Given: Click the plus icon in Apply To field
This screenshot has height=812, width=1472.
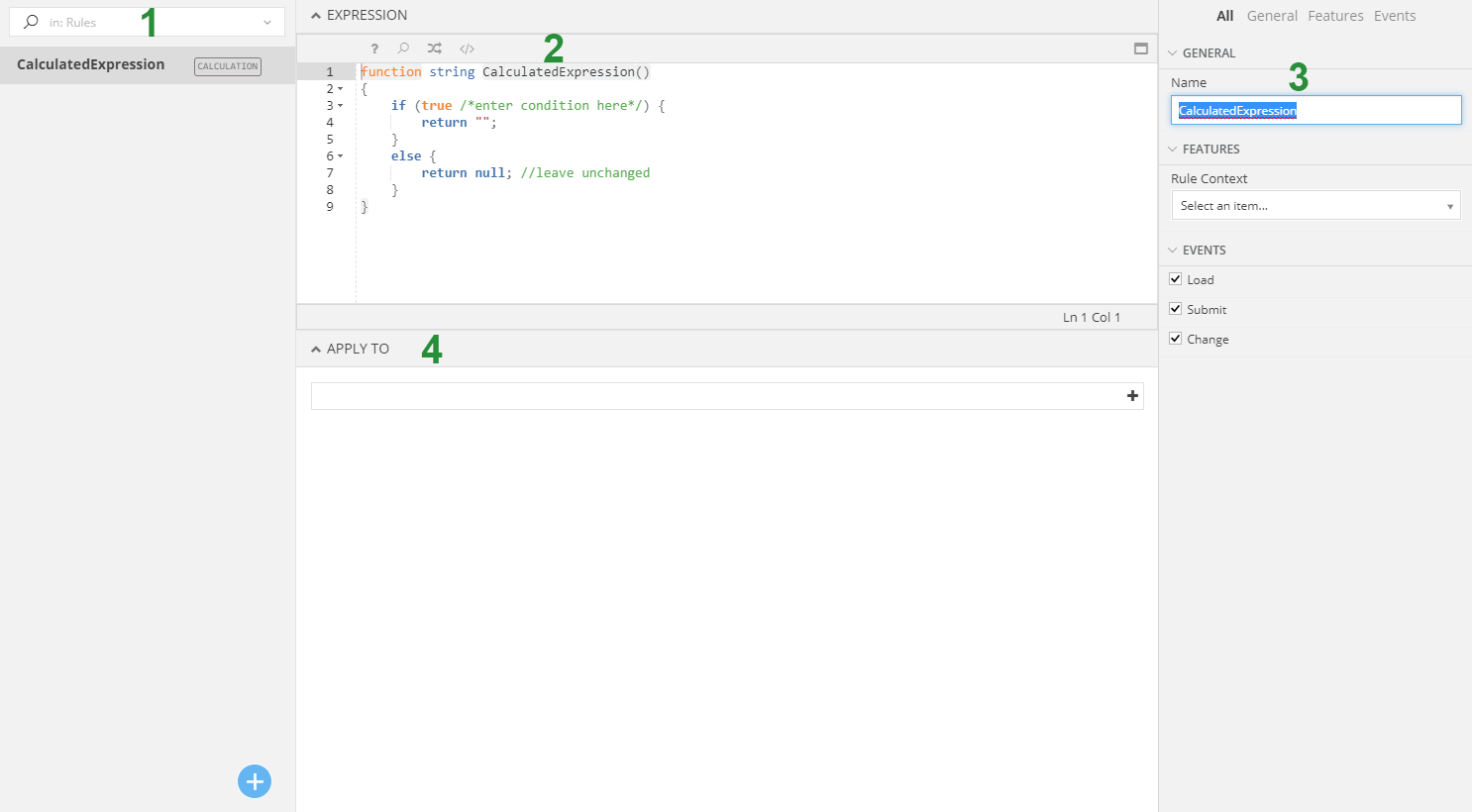Looking at the screenshot, I should pos(1132,396).
